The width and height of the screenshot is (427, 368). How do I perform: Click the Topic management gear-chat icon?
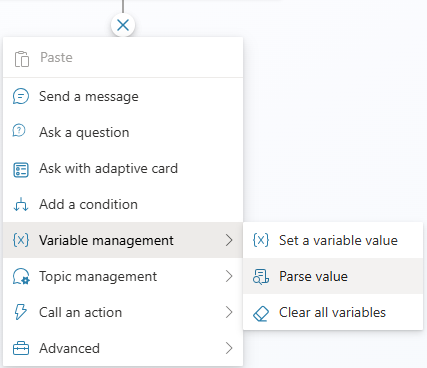point(21,276)
